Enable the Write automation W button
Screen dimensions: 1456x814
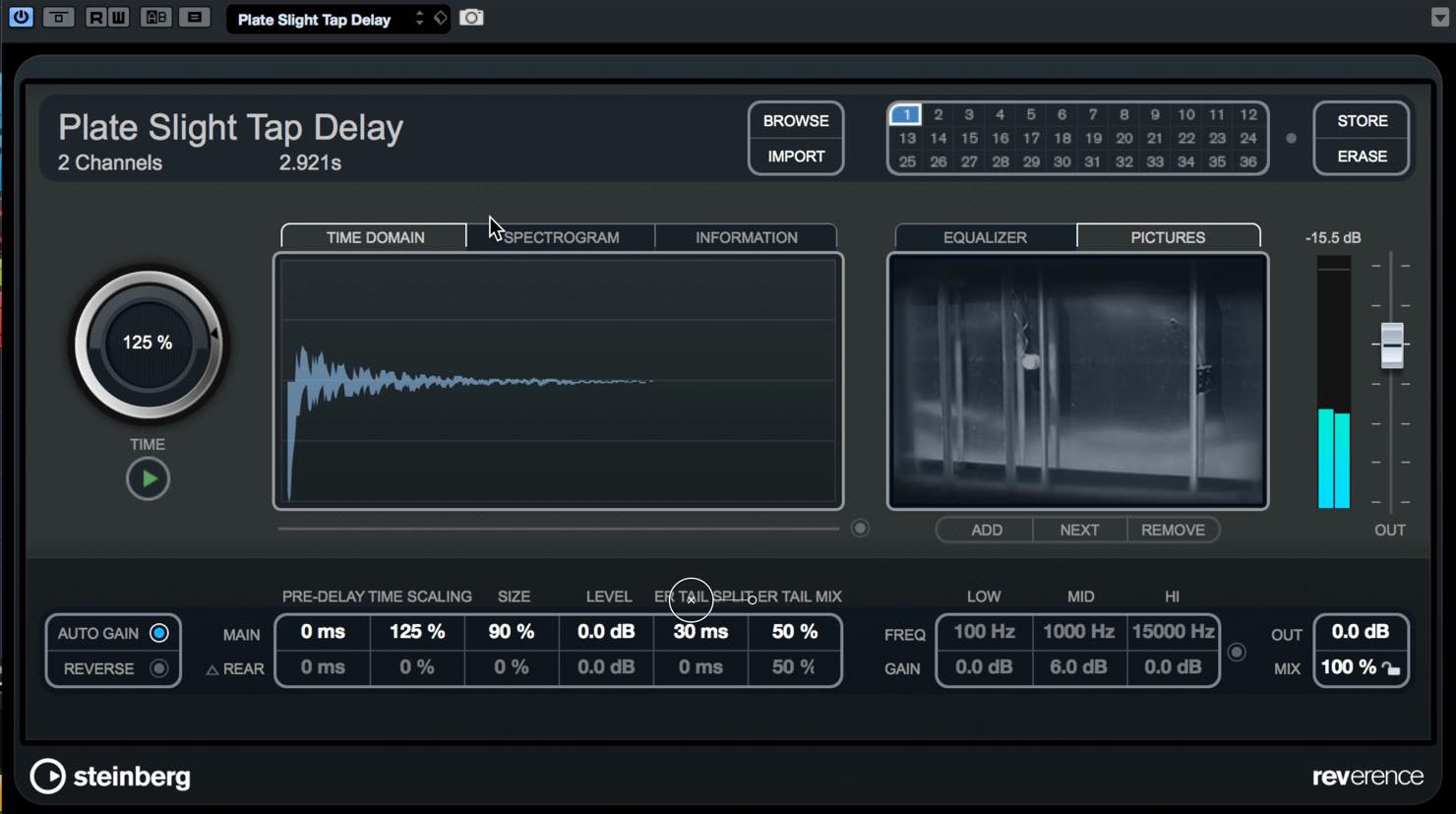pos(118,18)
